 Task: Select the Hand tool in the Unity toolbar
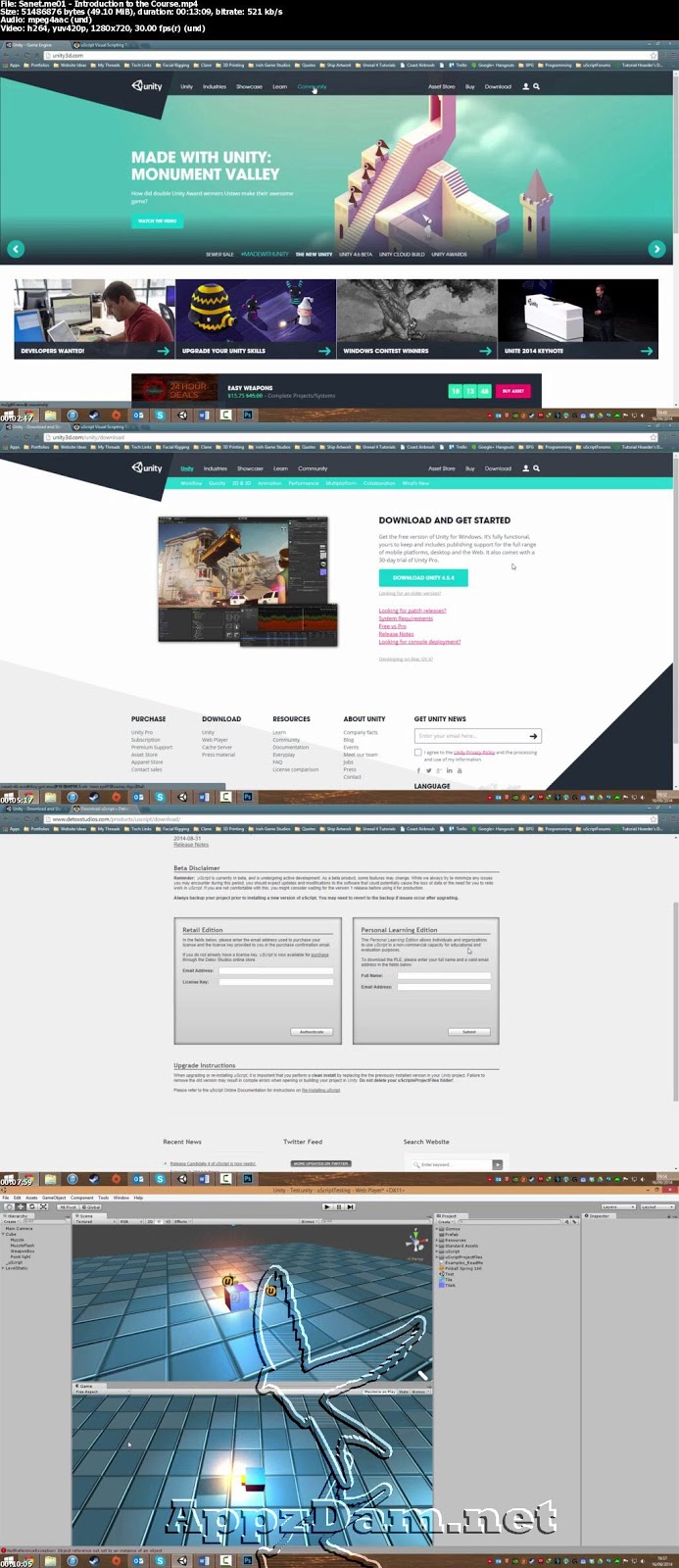click(11, 1207)
